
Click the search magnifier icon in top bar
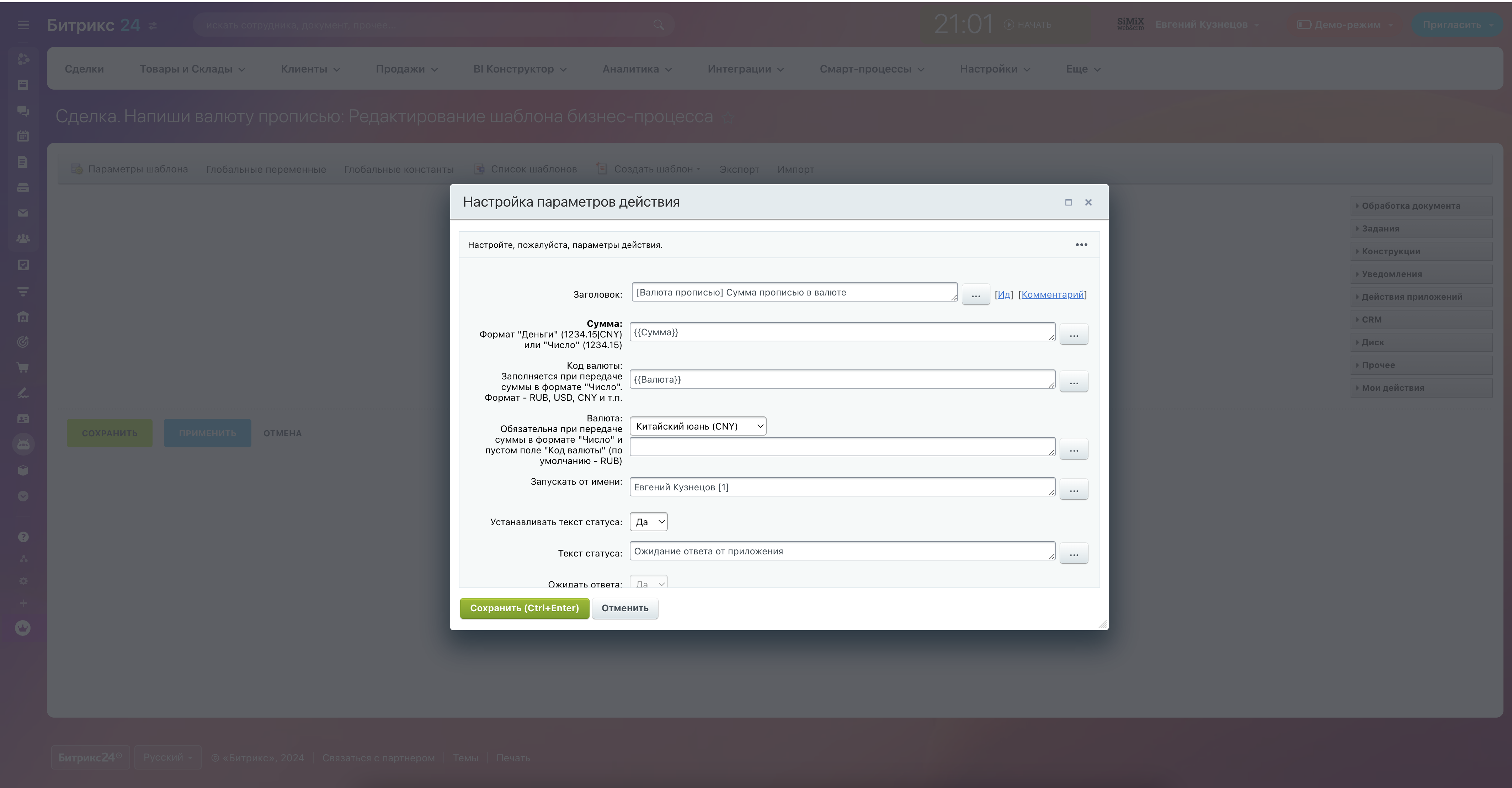click(x=659, y=25)
